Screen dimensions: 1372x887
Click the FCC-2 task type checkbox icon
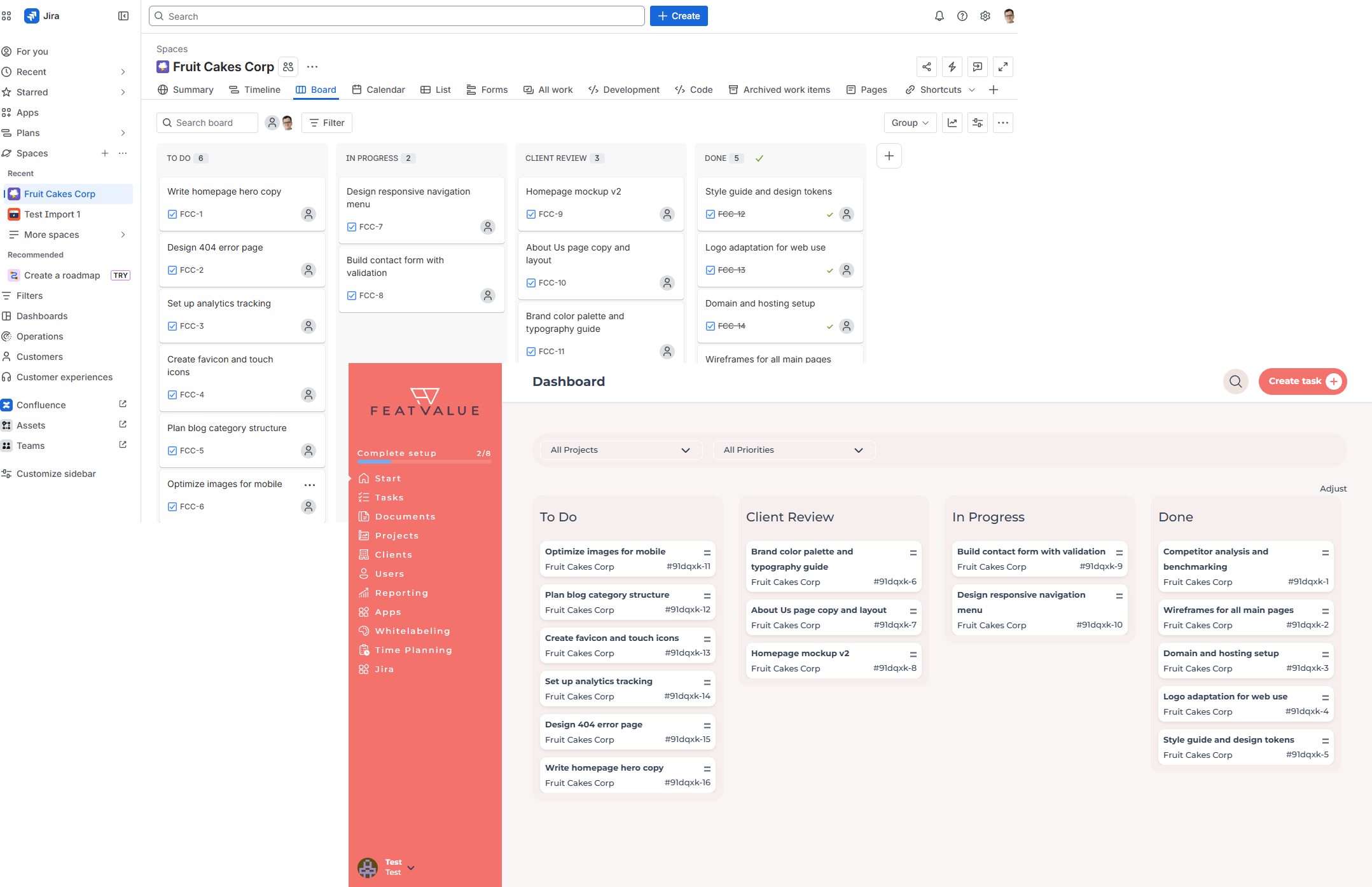(x=172, y=270)
